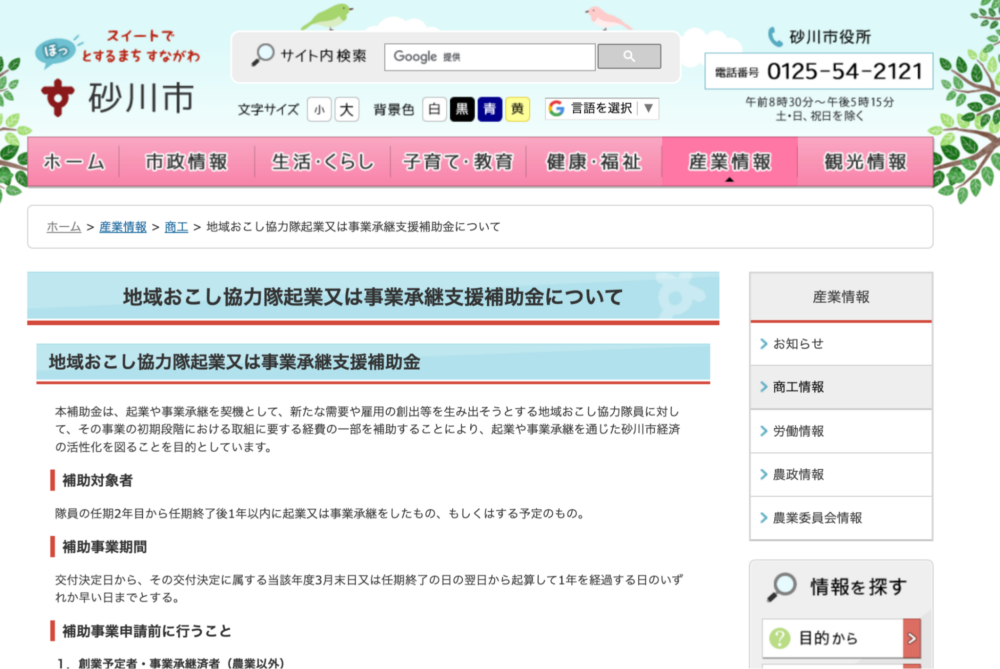Viewport: 1000px width, 669px height.
Task: Set text size to large (大)
Action: click(x=346, y=110)
